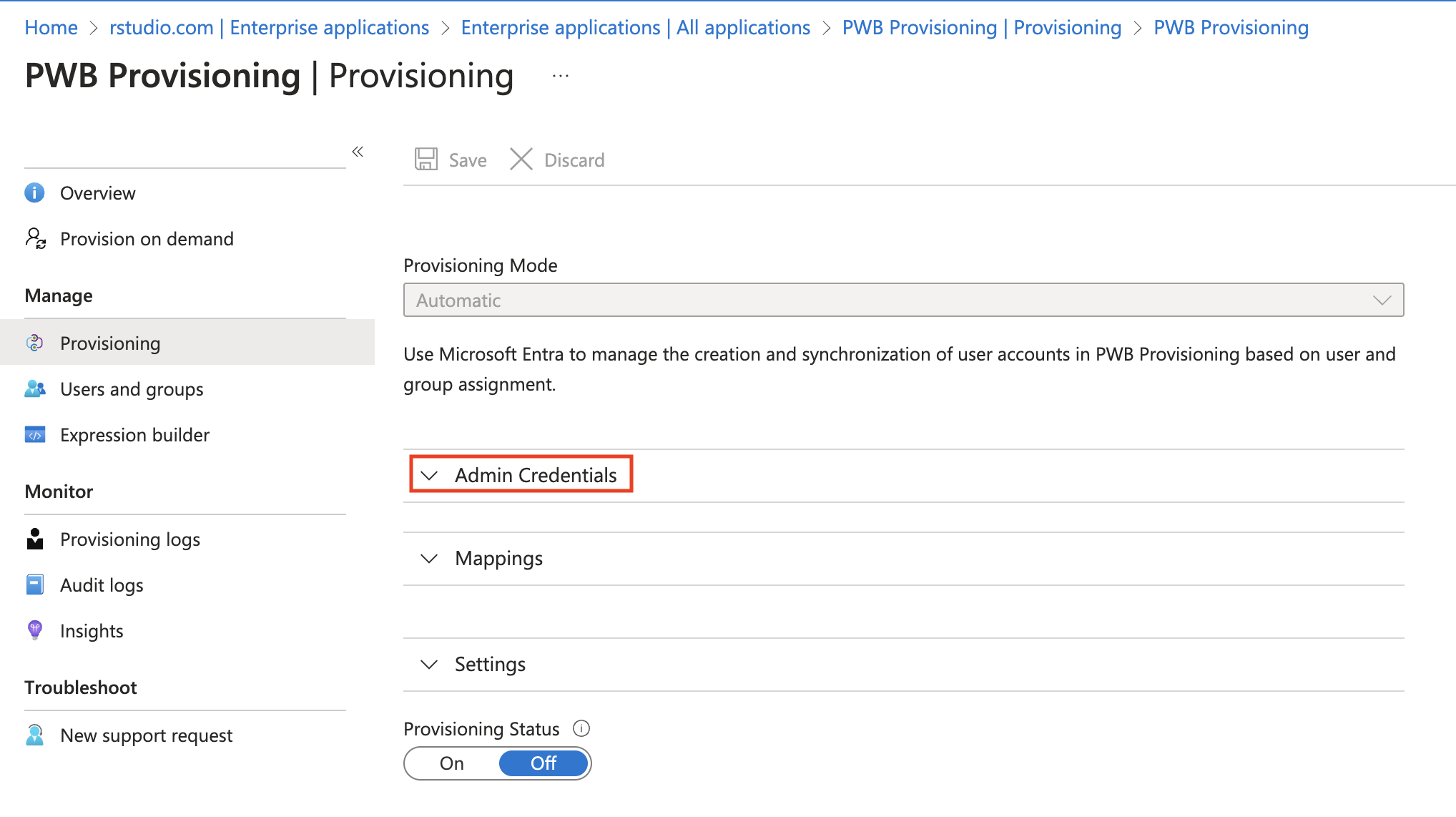Click the Save button label
1456x817 pixels.
[x=468, y=160]
